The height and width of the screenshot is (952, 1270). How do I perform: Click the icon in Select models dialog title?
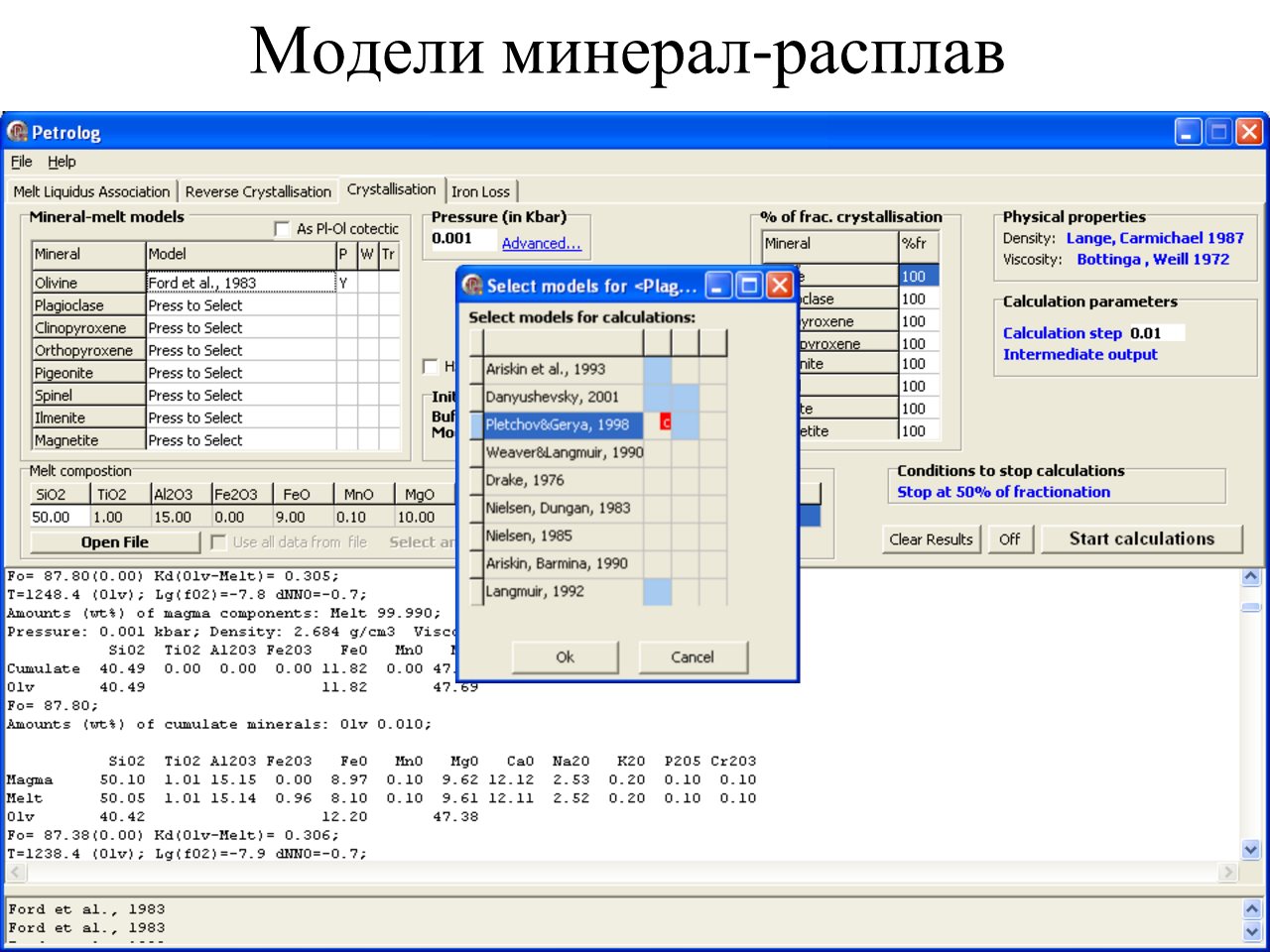click(473, 286)
